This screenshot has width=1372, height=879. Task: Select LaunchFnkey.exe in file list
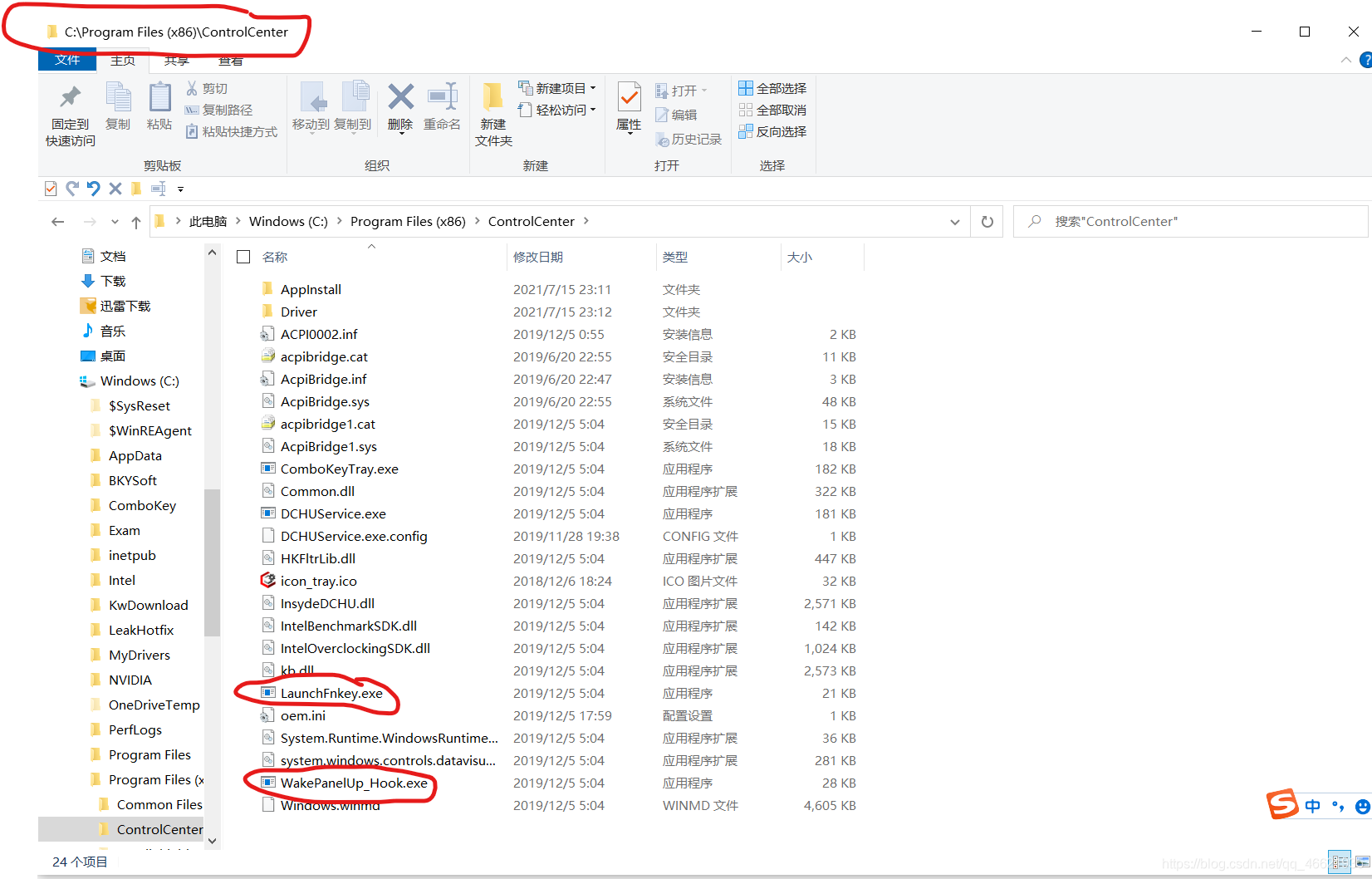(x=331, y=693)
